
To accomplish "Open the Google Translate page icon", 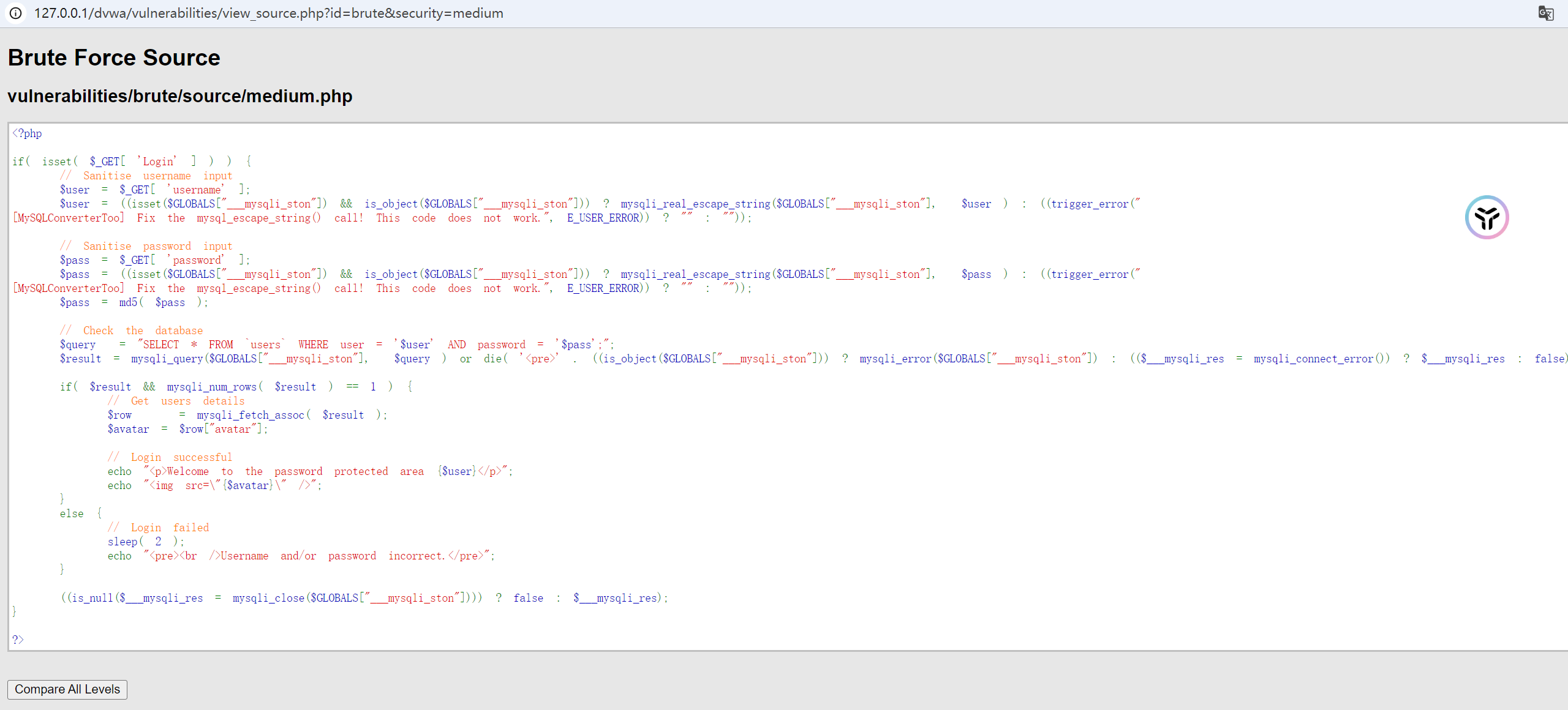I will (x=1545, y=13).
